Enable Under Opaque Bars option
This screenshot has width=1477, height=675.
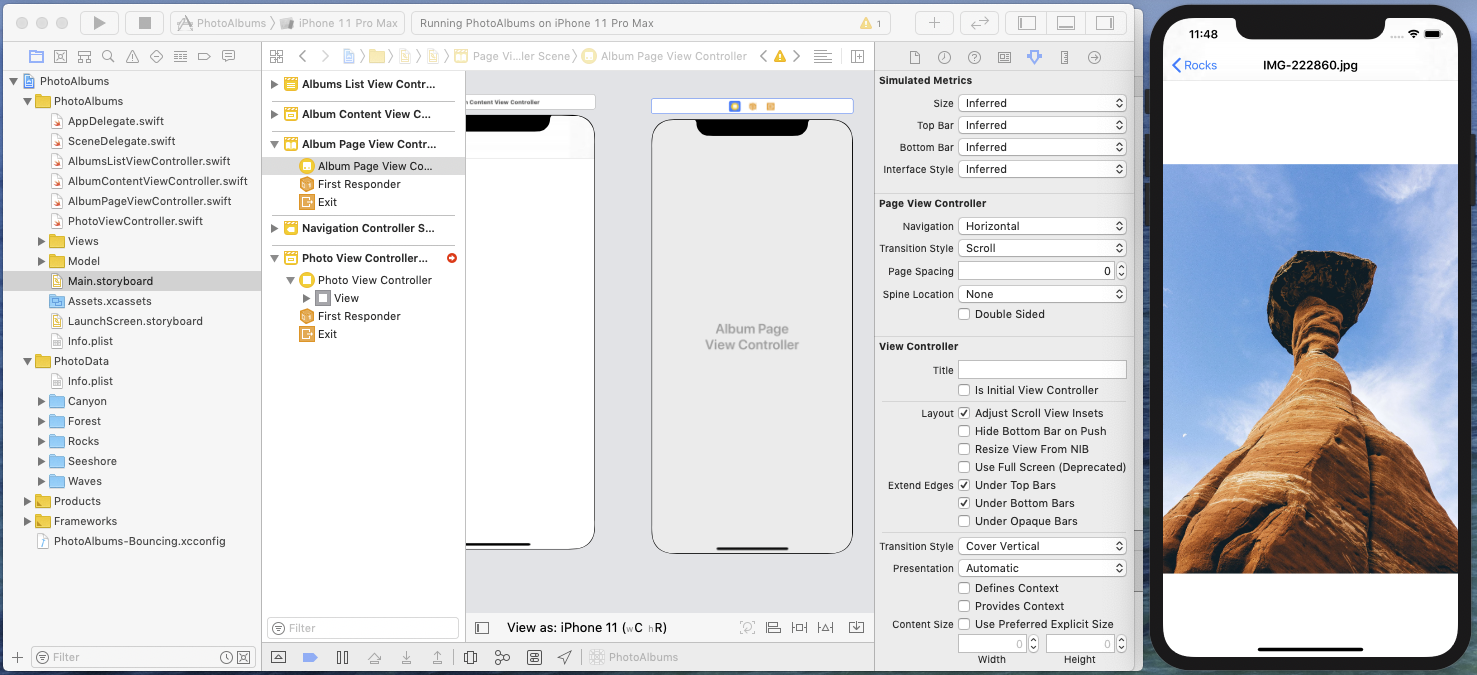pos(964,521)
